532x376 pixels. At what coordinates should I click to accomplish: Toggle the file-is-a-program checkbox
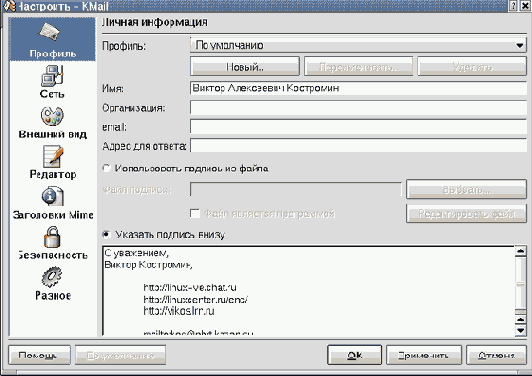coord(195,213)
